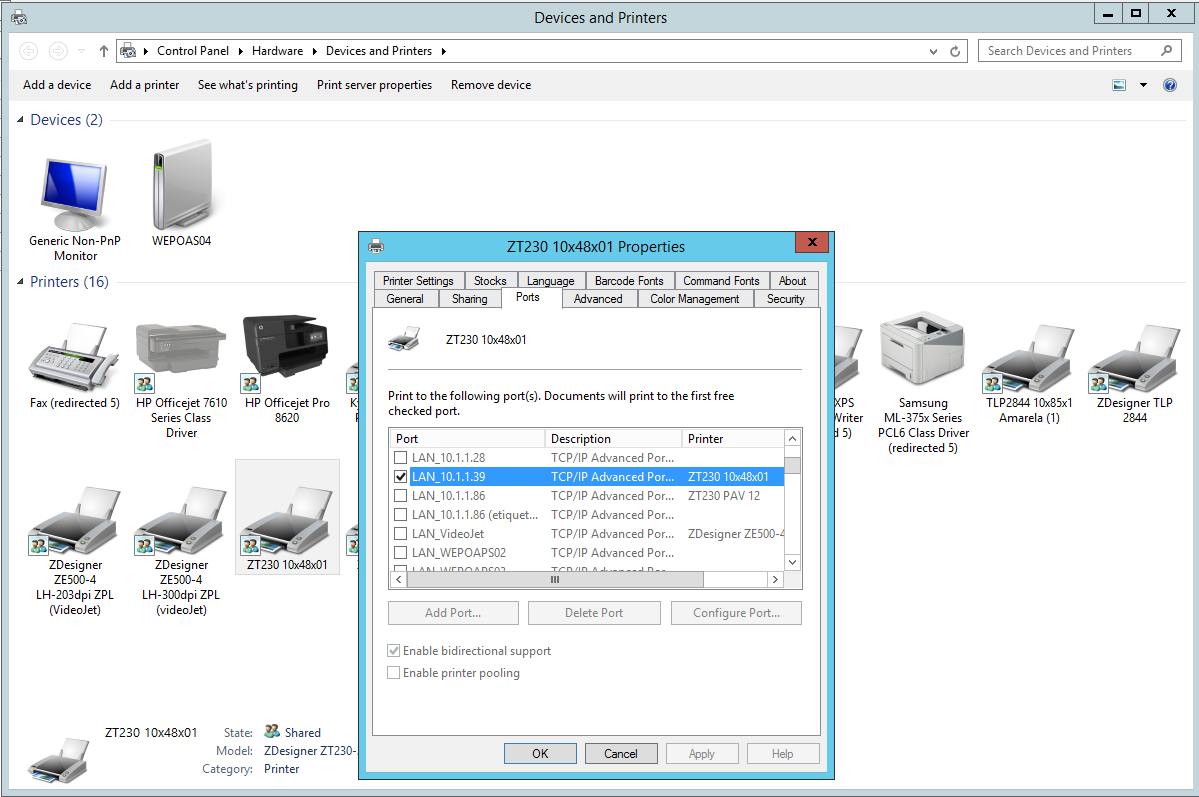Click the Up one level arrow
The image size is (1199, 797).
click(x=104, y=51)
